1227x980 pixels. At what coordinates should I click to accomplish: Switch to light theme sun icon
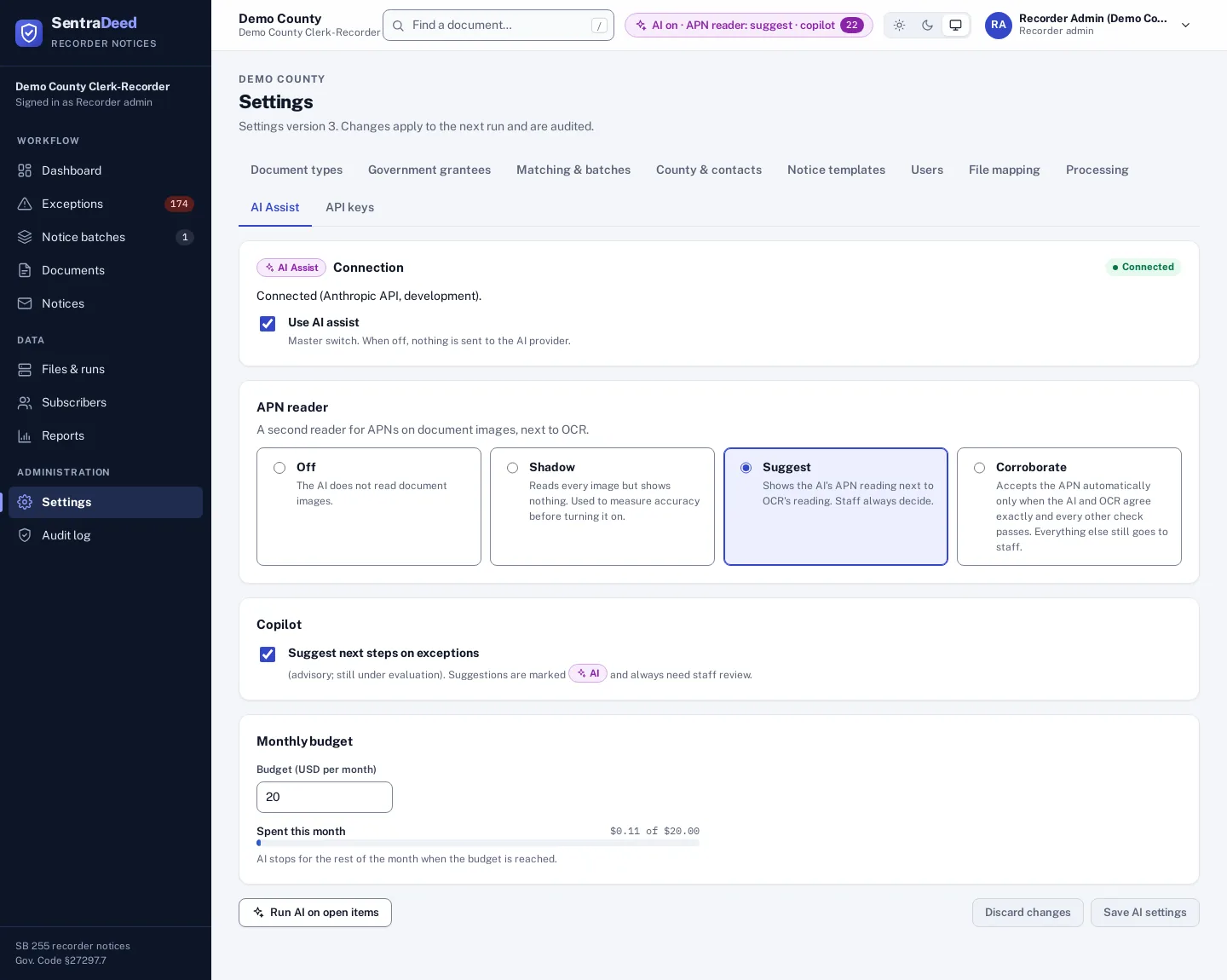click(x=899, y=26)
